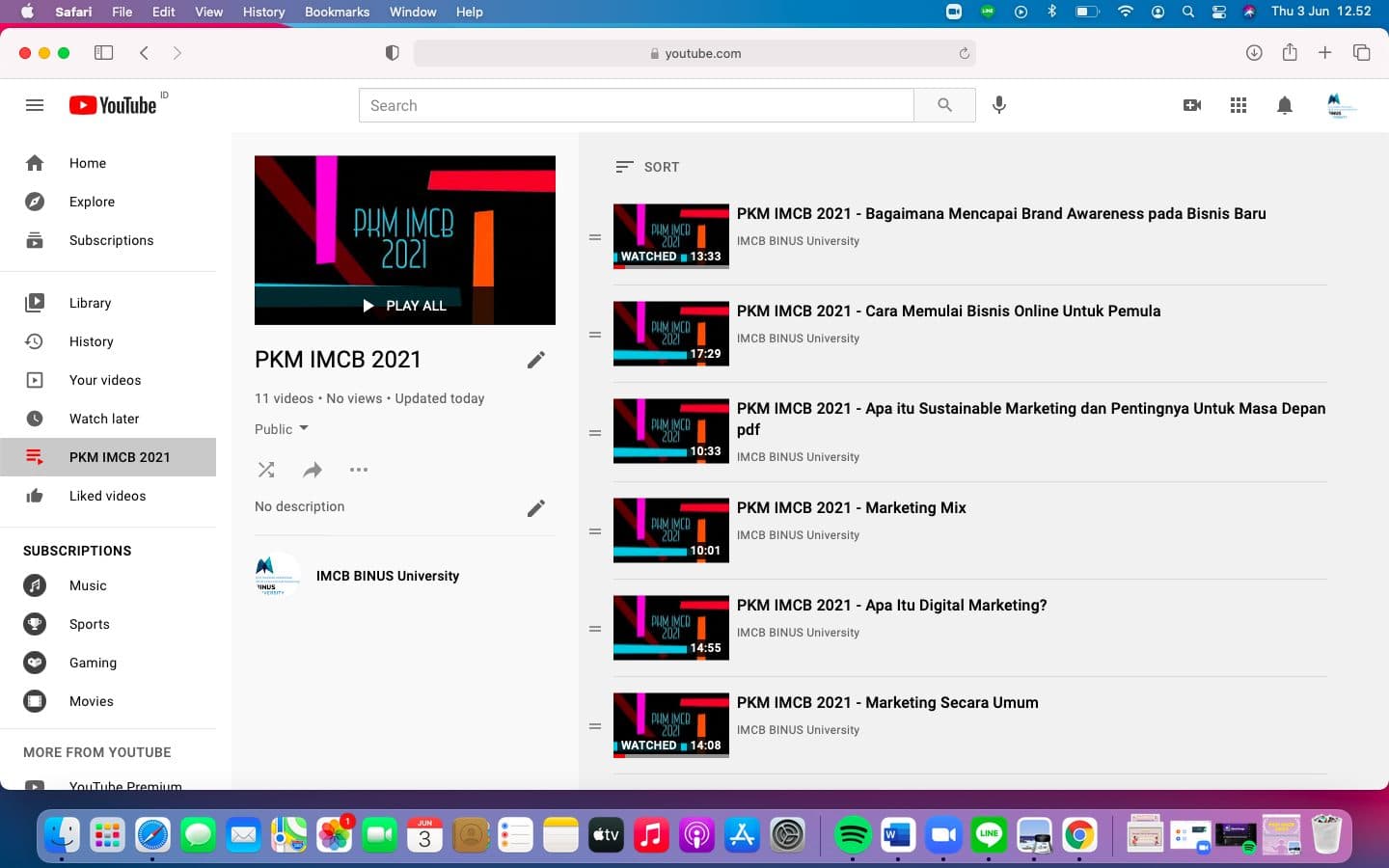Open Watch later in the sidebar

(108, 419)
